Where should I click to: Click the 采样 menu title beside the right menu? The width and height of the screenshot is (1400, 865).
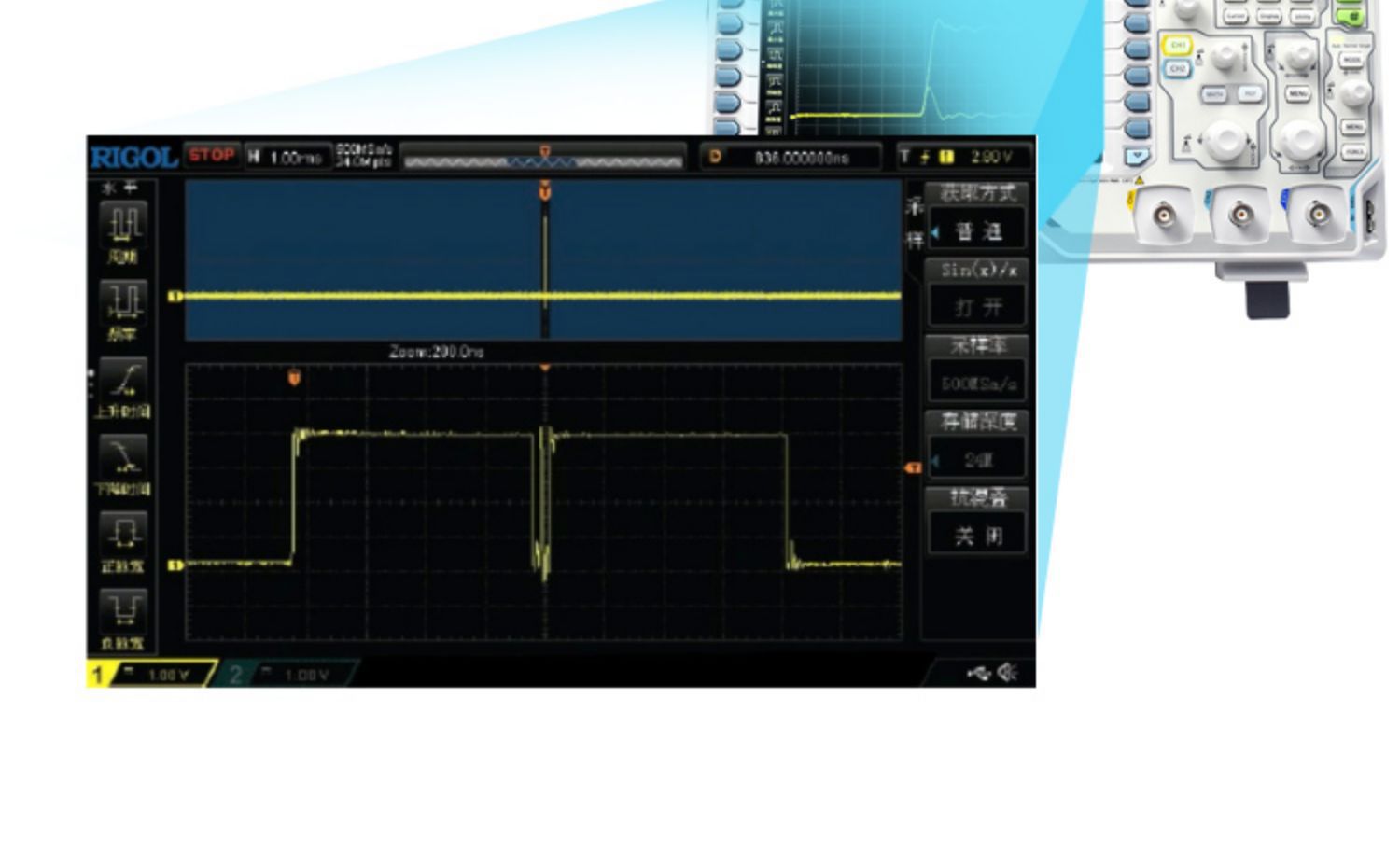(915, 223)
